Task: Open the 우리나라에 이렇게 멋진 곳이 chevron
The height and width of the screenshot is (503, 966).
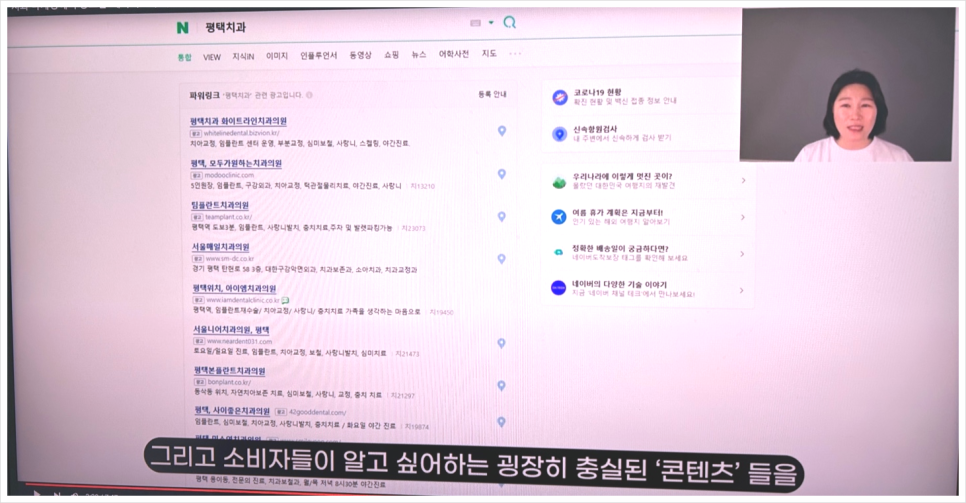Action: (742, 180)
